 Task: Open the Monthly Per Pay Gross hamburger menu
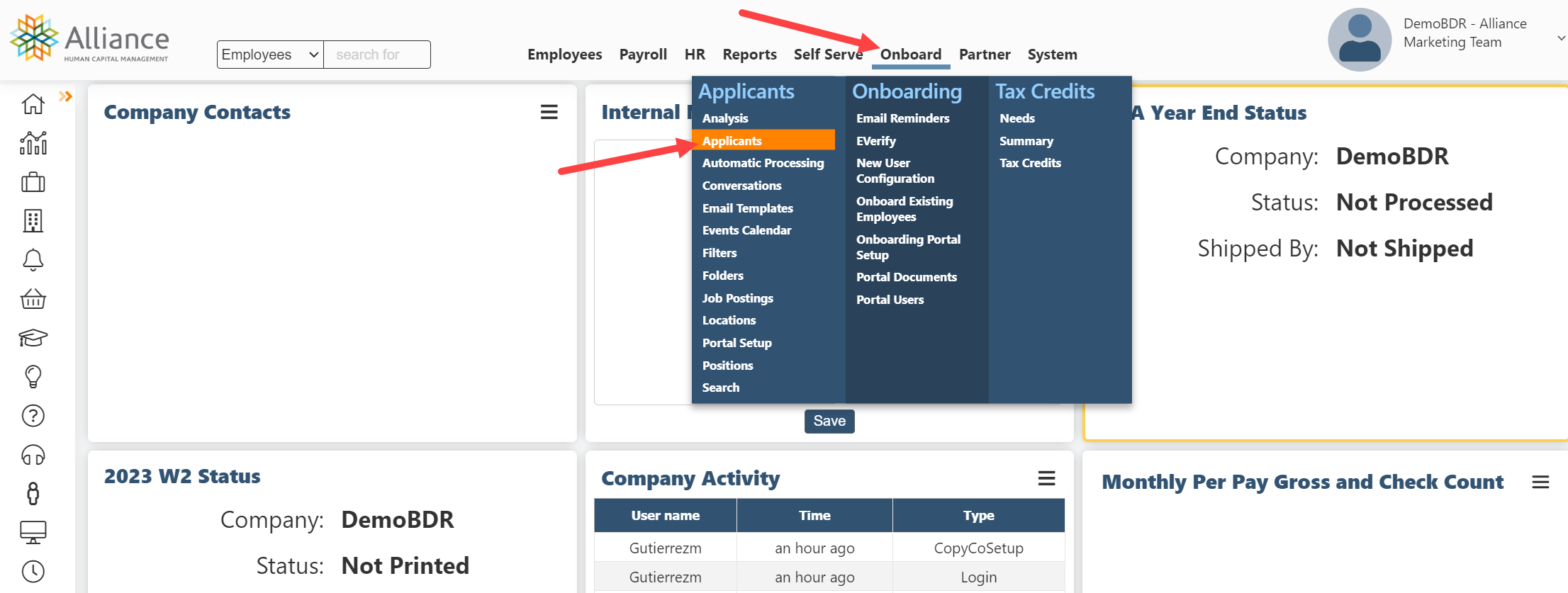pos(1540,482)
